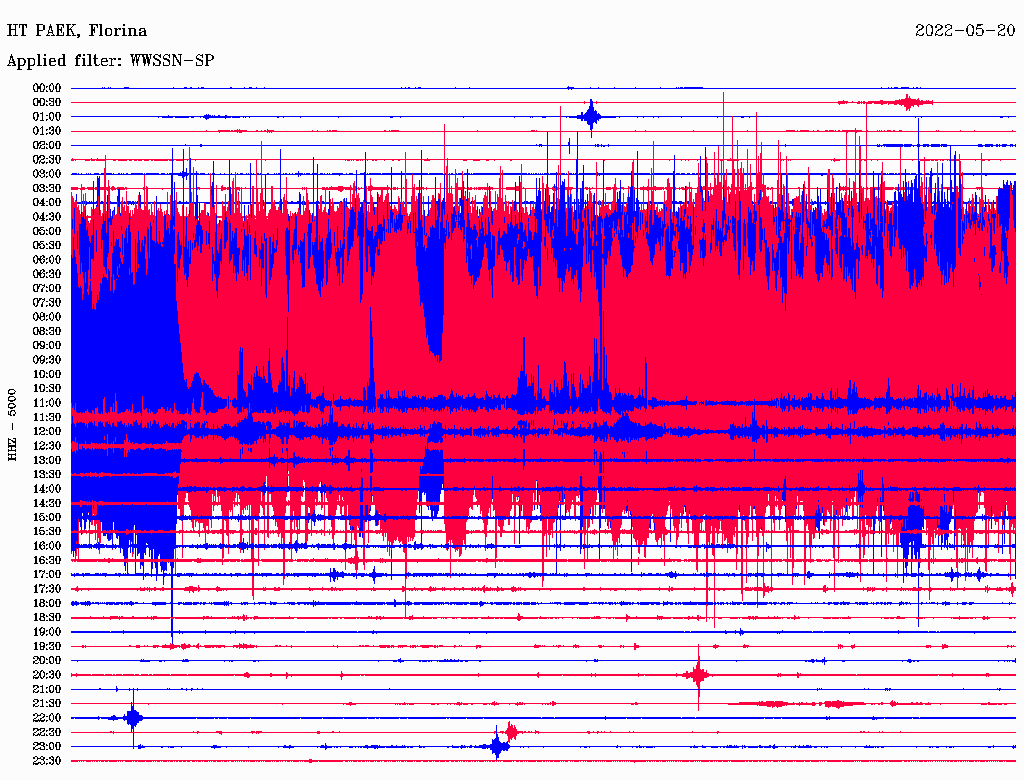Select the 22:30 time label
1024x780 pixels.
[x=47, y=733]
